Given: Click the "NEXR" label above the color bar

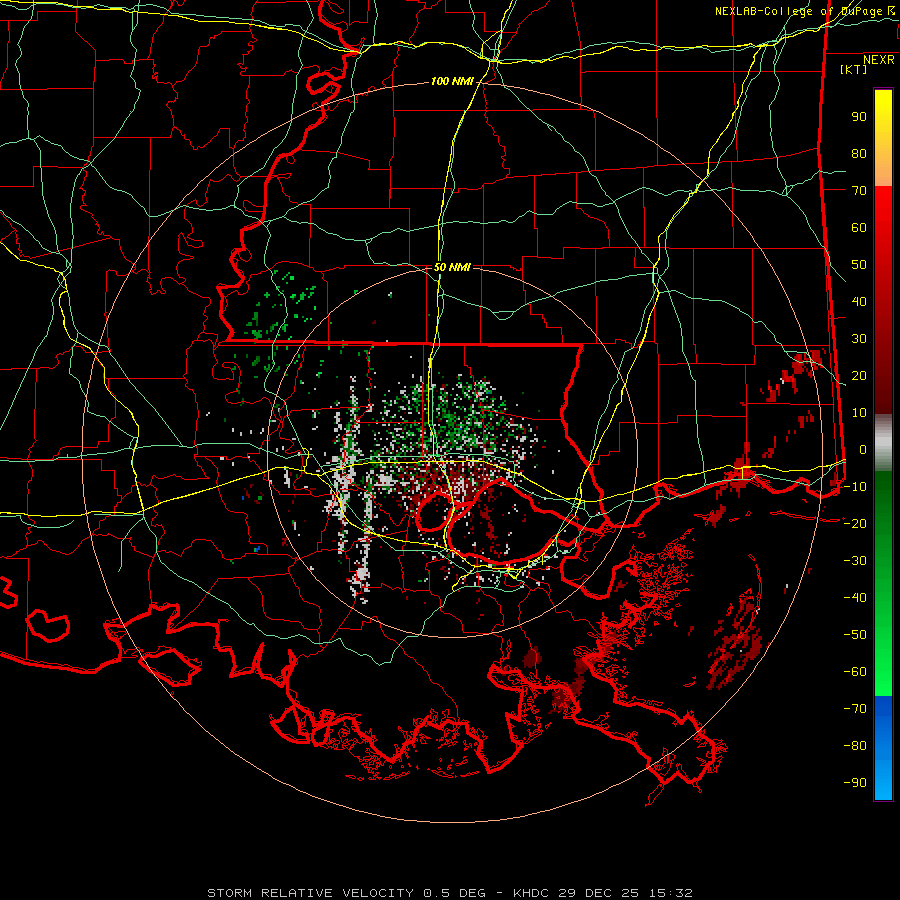Looking at the screenshot, I should pyautogui.click(x=879, y=60).
